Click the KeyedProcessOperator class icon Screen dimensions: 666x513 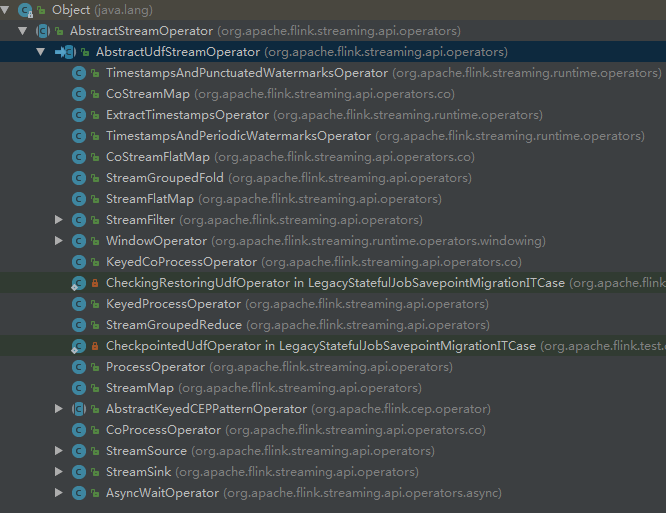[x=79, y=304]
